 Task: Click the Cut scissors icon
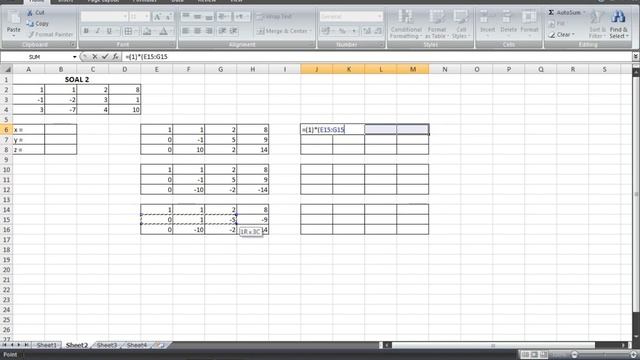pos(30,13)
